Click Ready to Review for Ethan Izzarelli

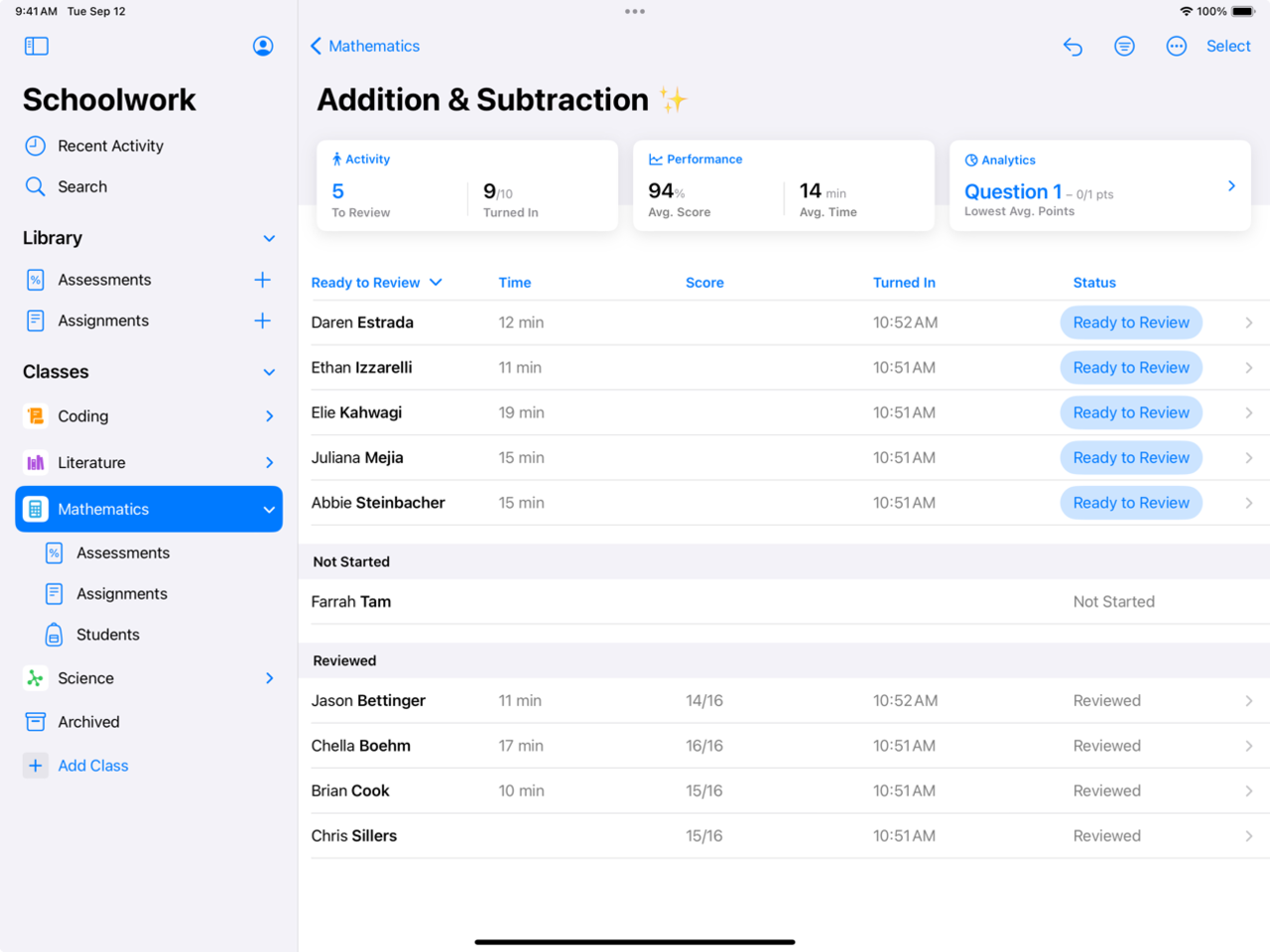coord(1131,368)
